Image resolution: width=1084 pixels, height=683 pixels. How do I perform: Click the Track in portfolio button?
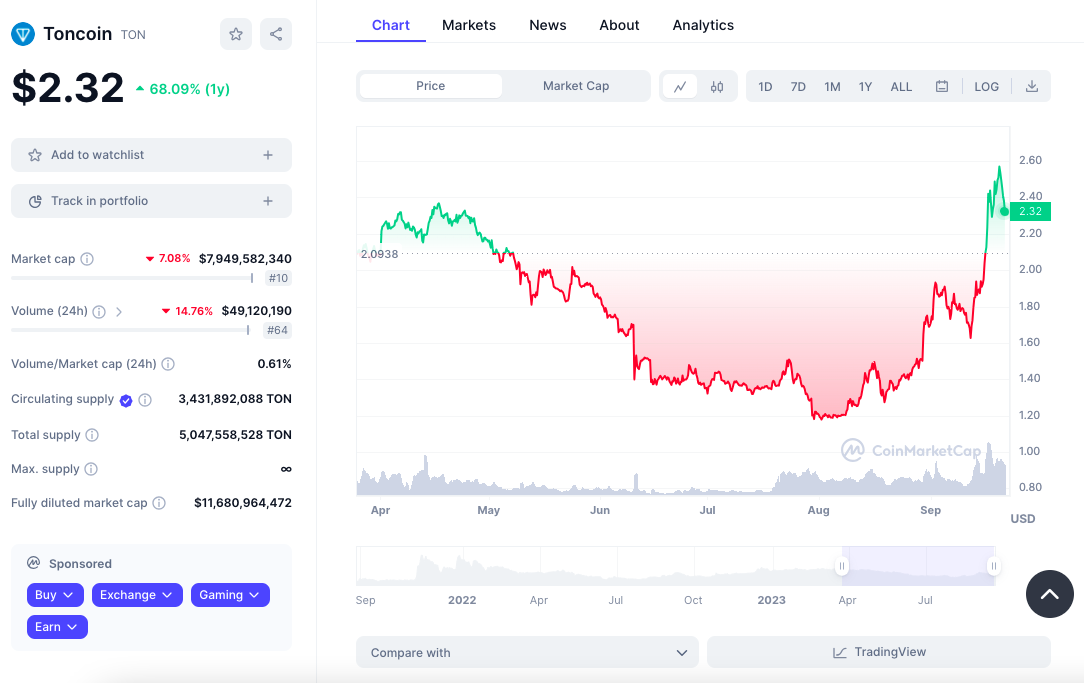pos(151,201)
